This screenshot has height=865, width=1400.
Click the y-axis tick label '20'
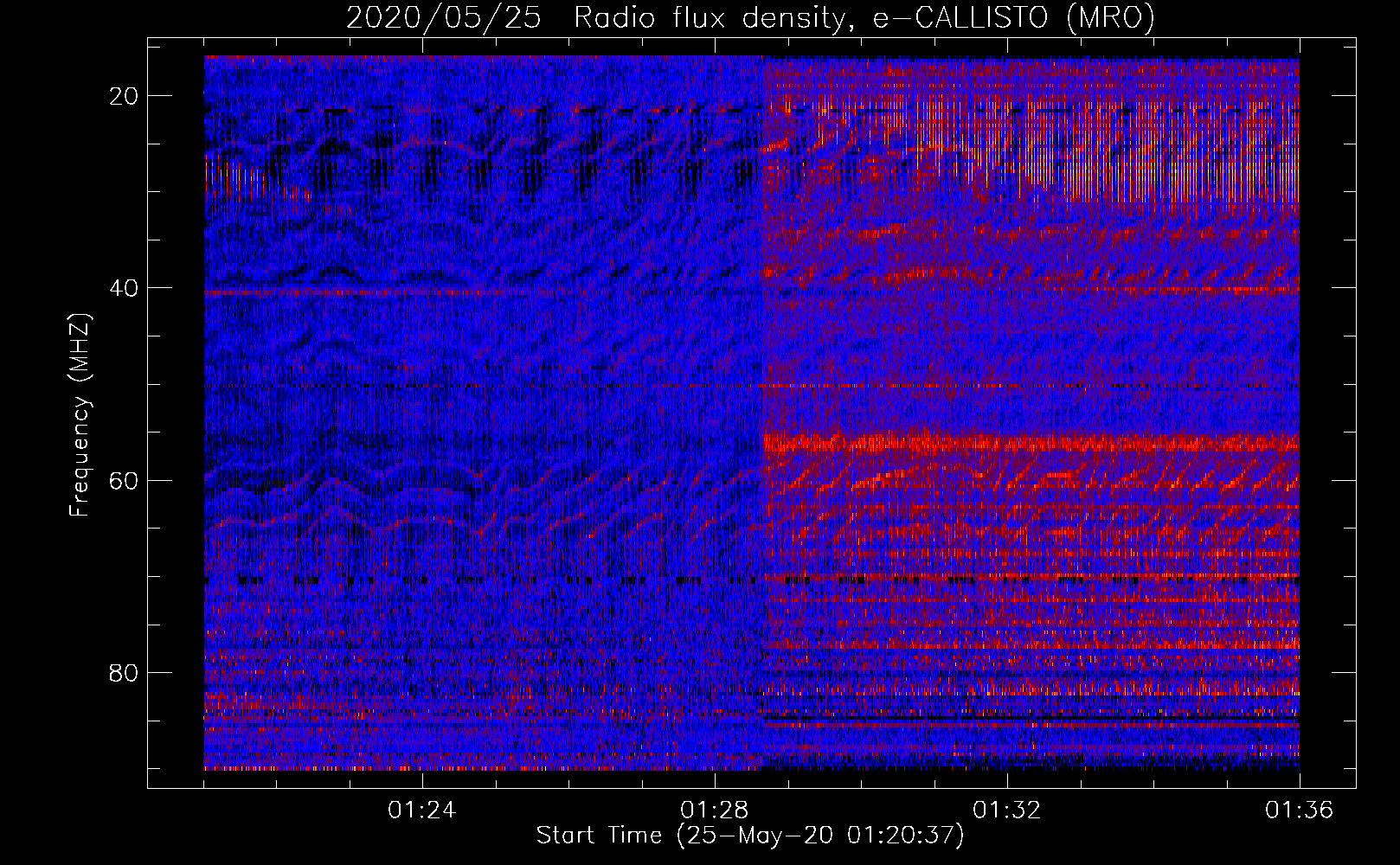click(125, 96)
